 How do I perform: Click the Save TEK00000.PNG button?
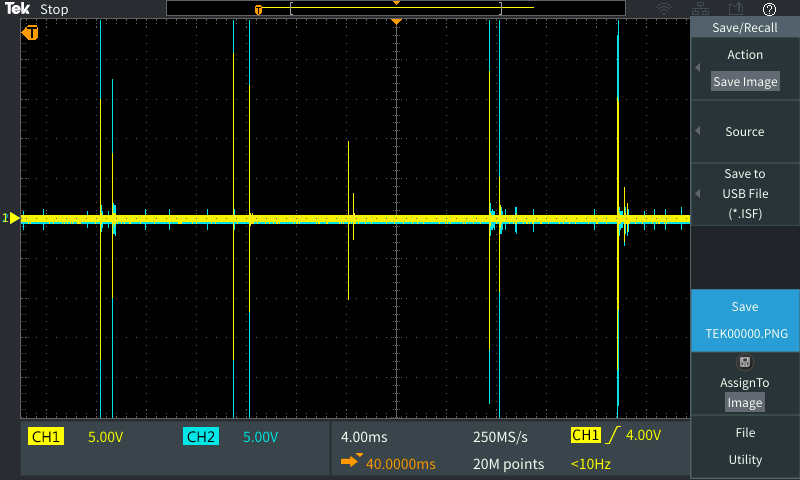[x=745, y=320]
